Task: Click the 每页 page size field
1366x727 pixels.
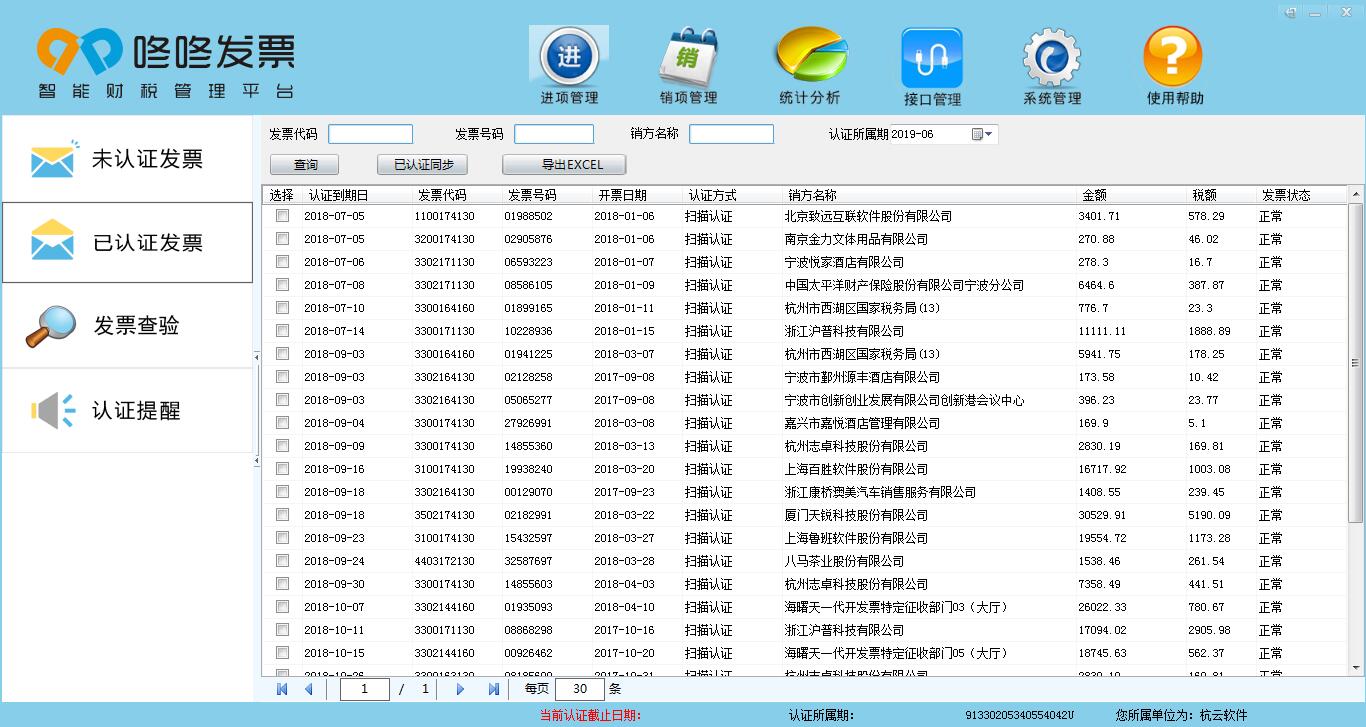Action: (580, 689)
